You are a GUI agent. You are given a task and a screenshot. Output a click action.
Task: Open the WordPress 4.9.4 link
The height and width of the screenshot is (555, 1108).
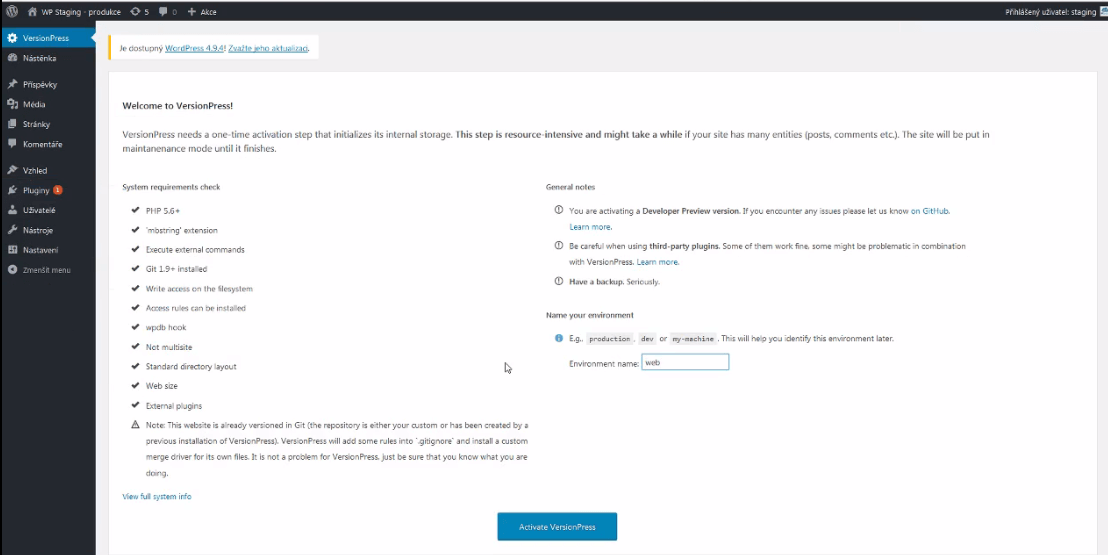coord(194,48)
